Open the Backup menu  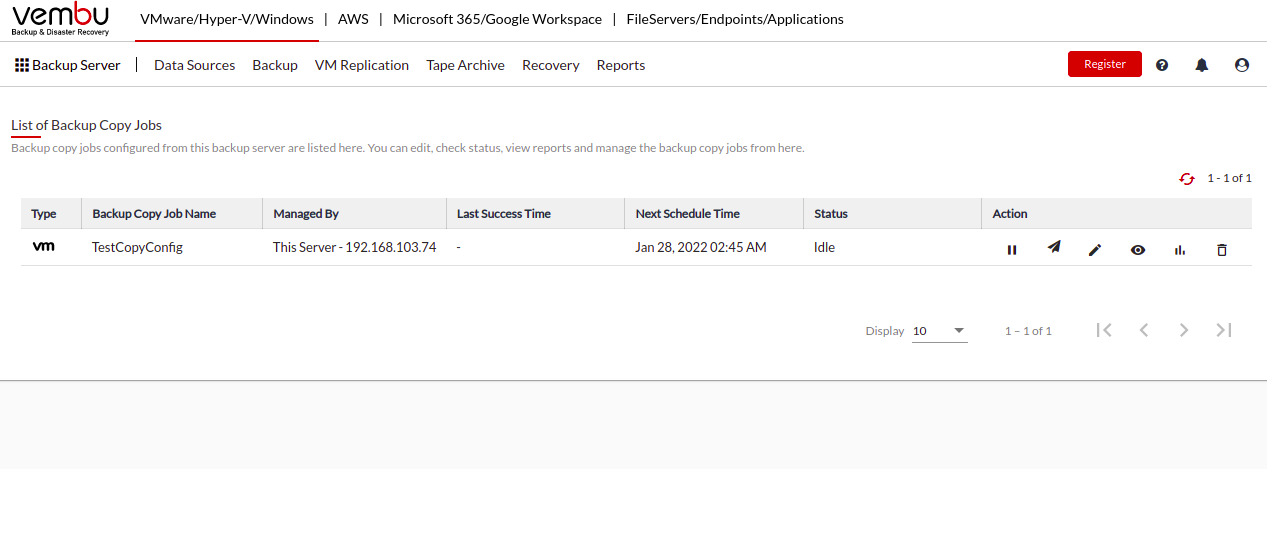[275, 65]
